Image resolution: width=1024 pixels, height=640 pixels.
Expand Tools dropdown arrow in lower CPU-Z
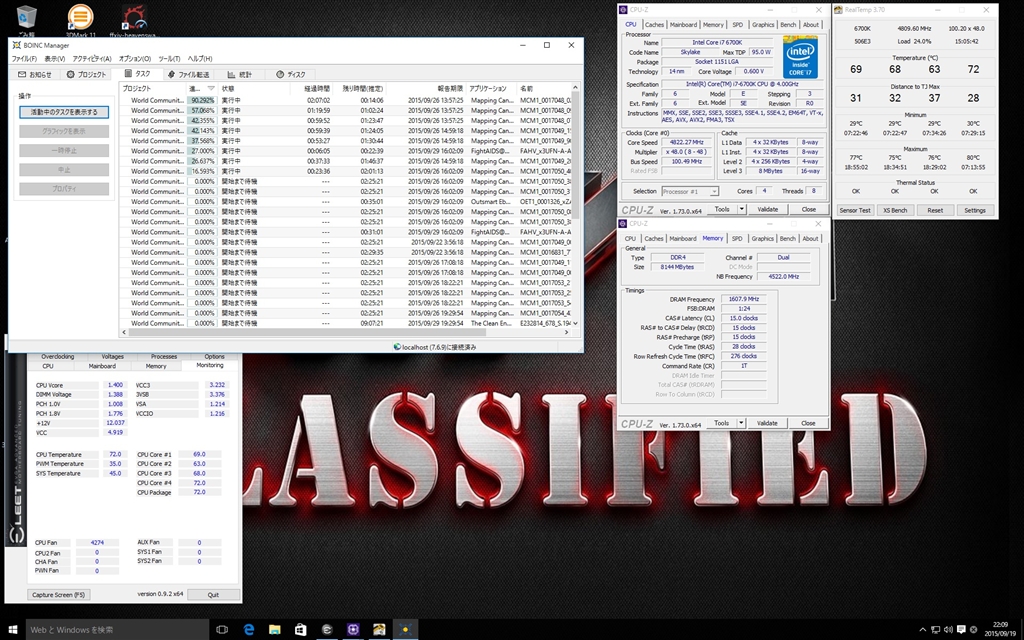741,423
